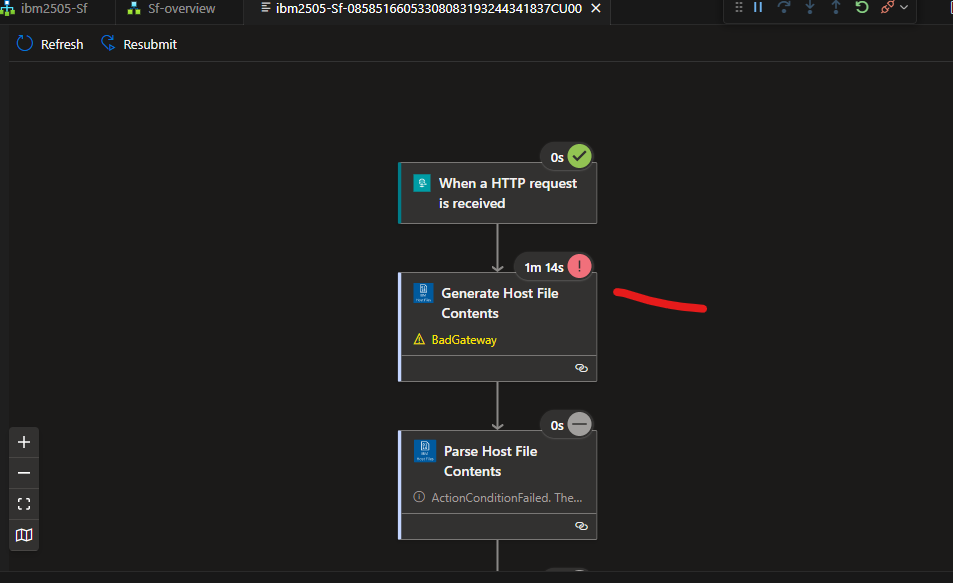Image resolution: width=953 pixels, height=583 pixels.
Task: Zoom out of the workflow canvas
Action: coord(23,472)
